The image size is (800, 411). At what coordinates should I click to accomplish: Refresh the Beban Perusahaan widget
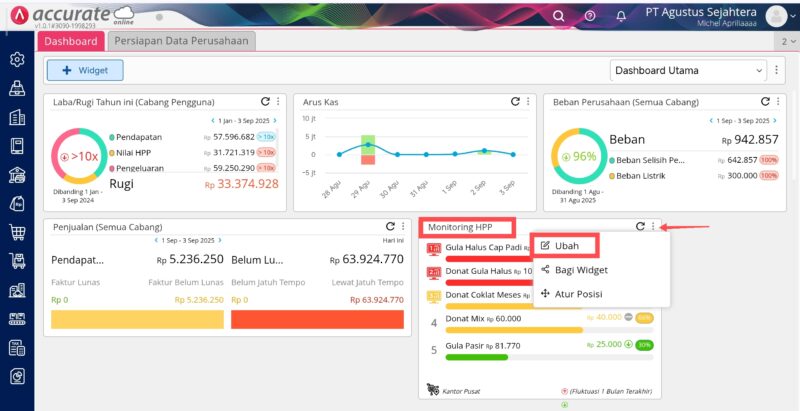pos(763,101)
